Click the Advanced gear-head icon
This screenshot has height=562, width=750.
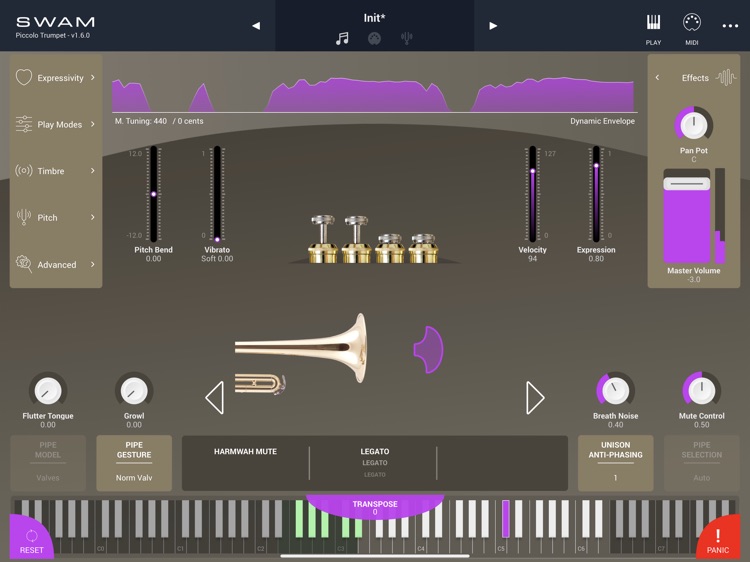coord(23,264)
